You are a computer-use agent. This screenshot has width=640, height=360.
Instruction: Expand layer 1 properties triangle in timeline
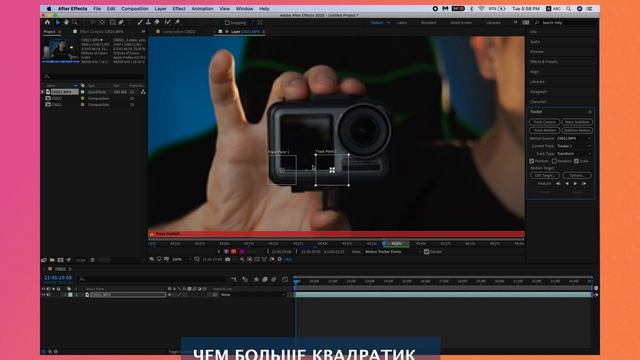[x=65, y=295]
